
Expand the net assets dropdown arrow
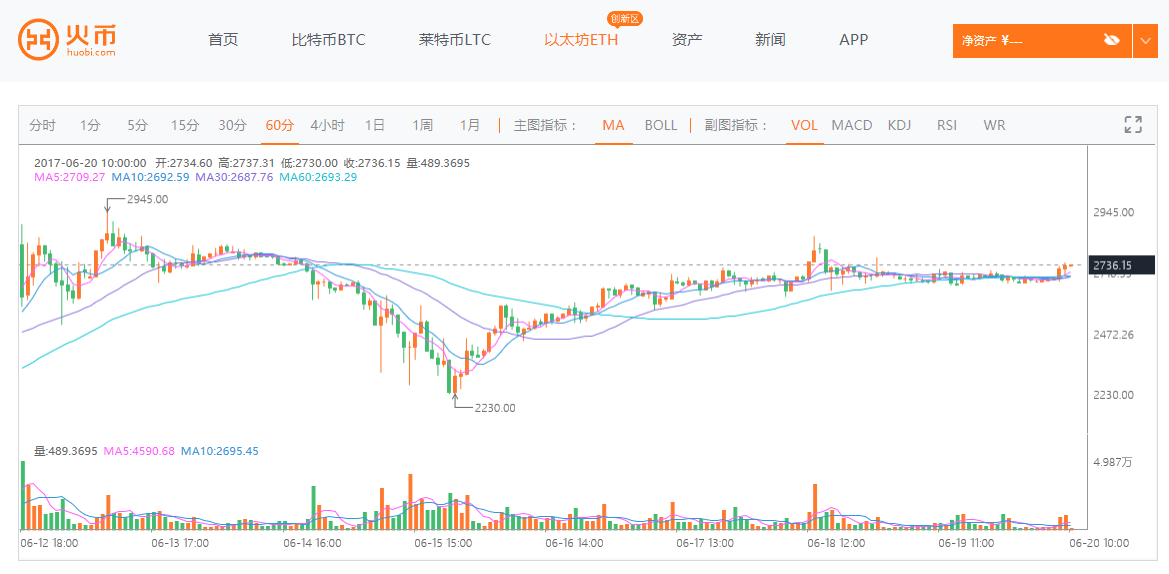pos(1145,41)
